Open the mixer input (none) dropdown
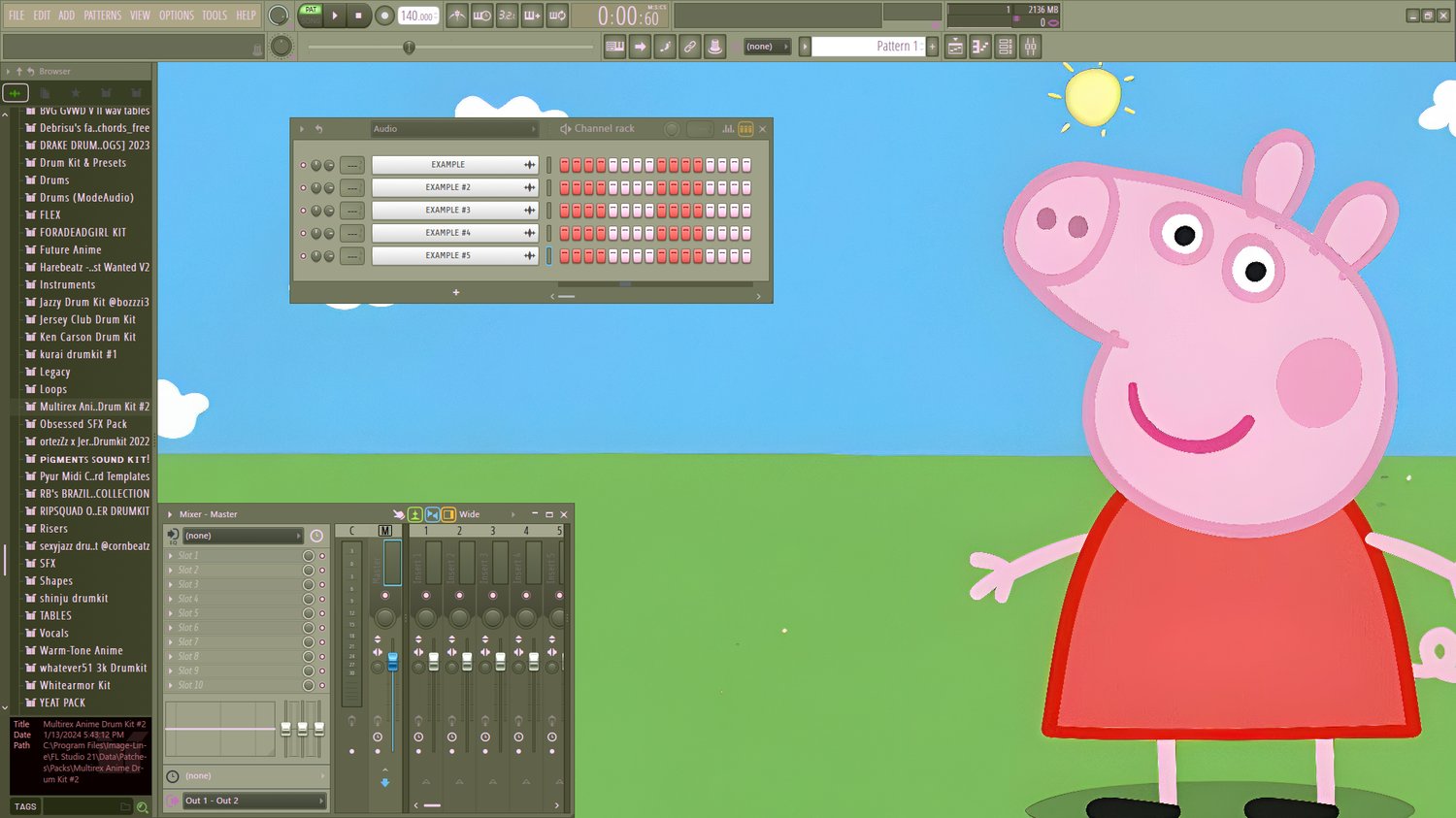This screenshot has height=818, width=1456. [x=243, y=536]
